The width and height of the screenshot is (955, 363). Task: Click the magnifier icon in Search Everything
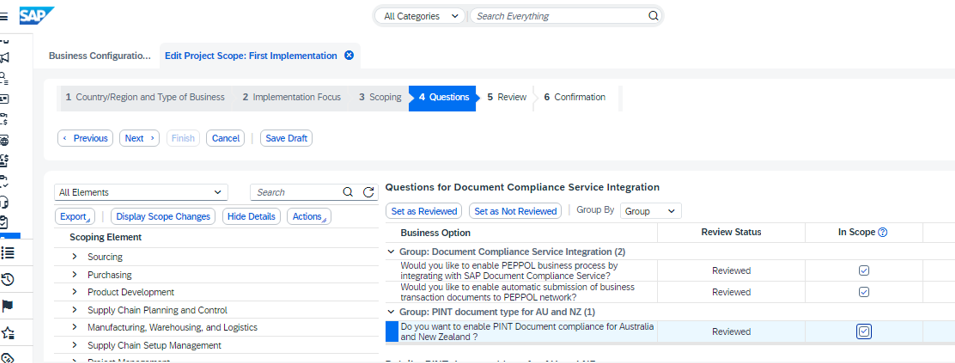[653, 16]
